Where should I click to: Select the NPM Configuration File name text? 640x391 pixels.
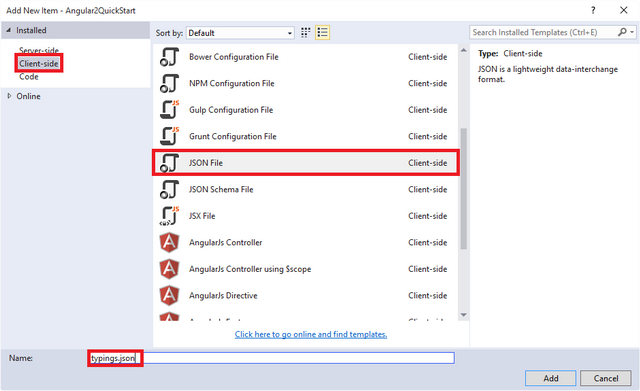[231, 83]
